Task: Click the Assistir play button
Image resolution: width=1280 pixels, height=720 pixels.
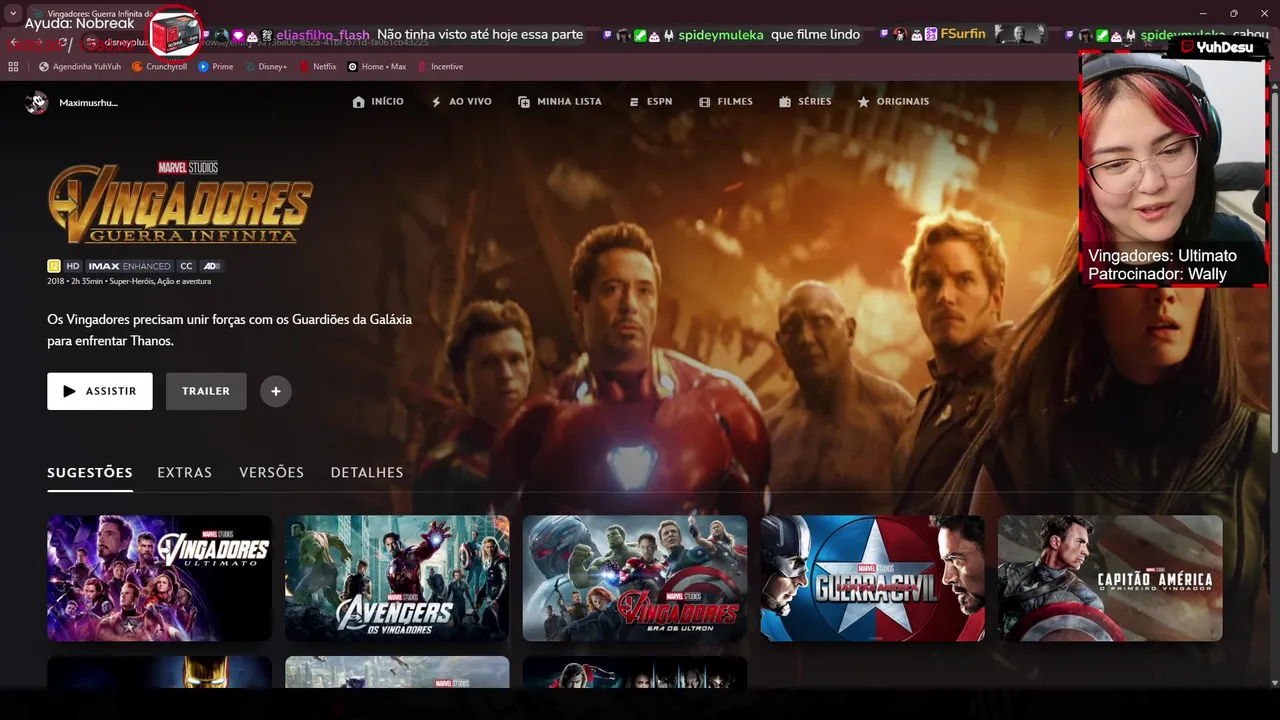Action: [x=100, y=391]
